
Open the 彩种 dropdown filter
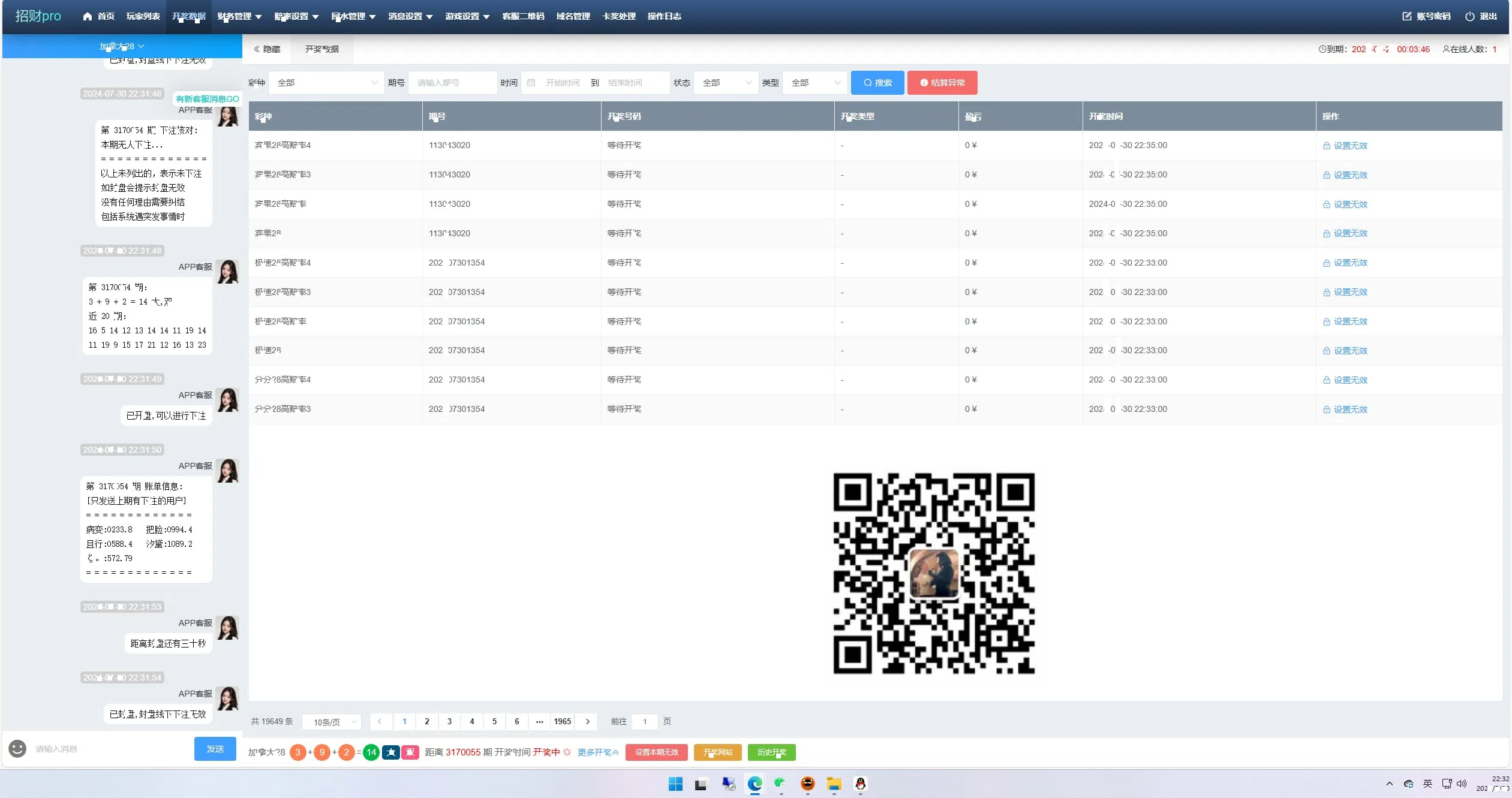click(x=327, y=83)
